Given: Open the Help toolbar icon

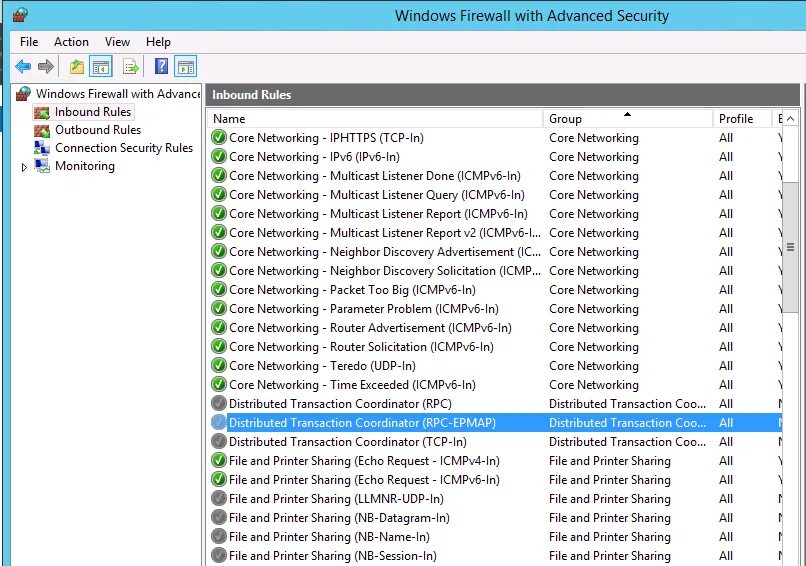Looking at the screenshot, I should pyautogui.click(x=161, y=66).
